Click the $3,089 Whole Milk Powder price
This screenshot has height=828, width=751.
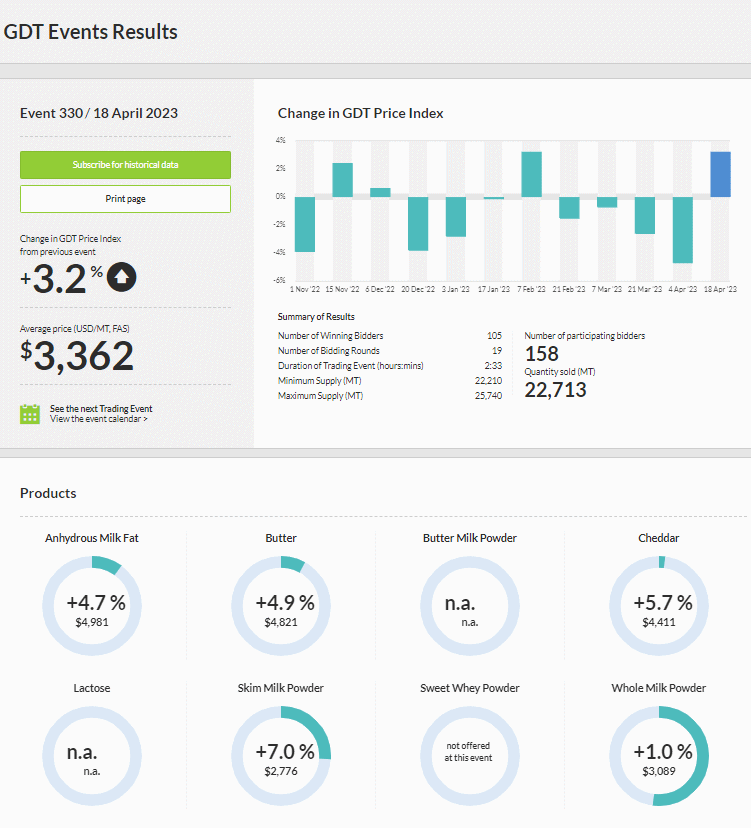click(659, 771)
